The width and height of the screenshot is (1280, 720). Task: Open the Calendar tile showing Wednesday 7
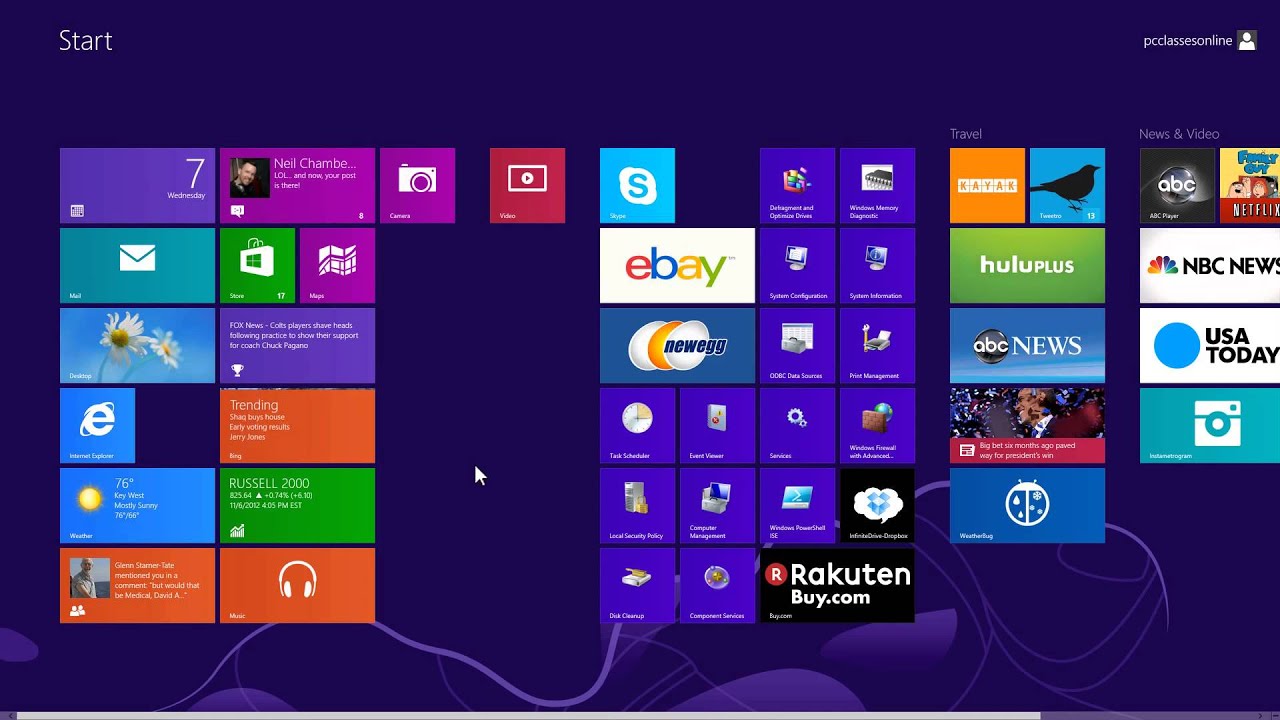point(137,185)
